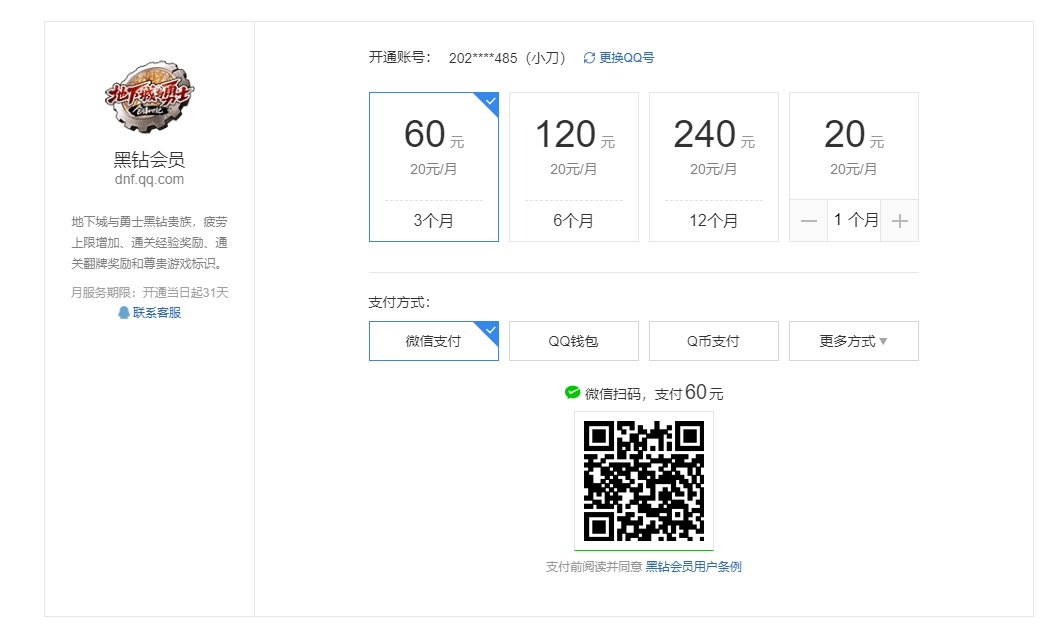The image size is (1061, 642).
Task: Switch to QQ钱包 payment method
Action: point(573,341)
